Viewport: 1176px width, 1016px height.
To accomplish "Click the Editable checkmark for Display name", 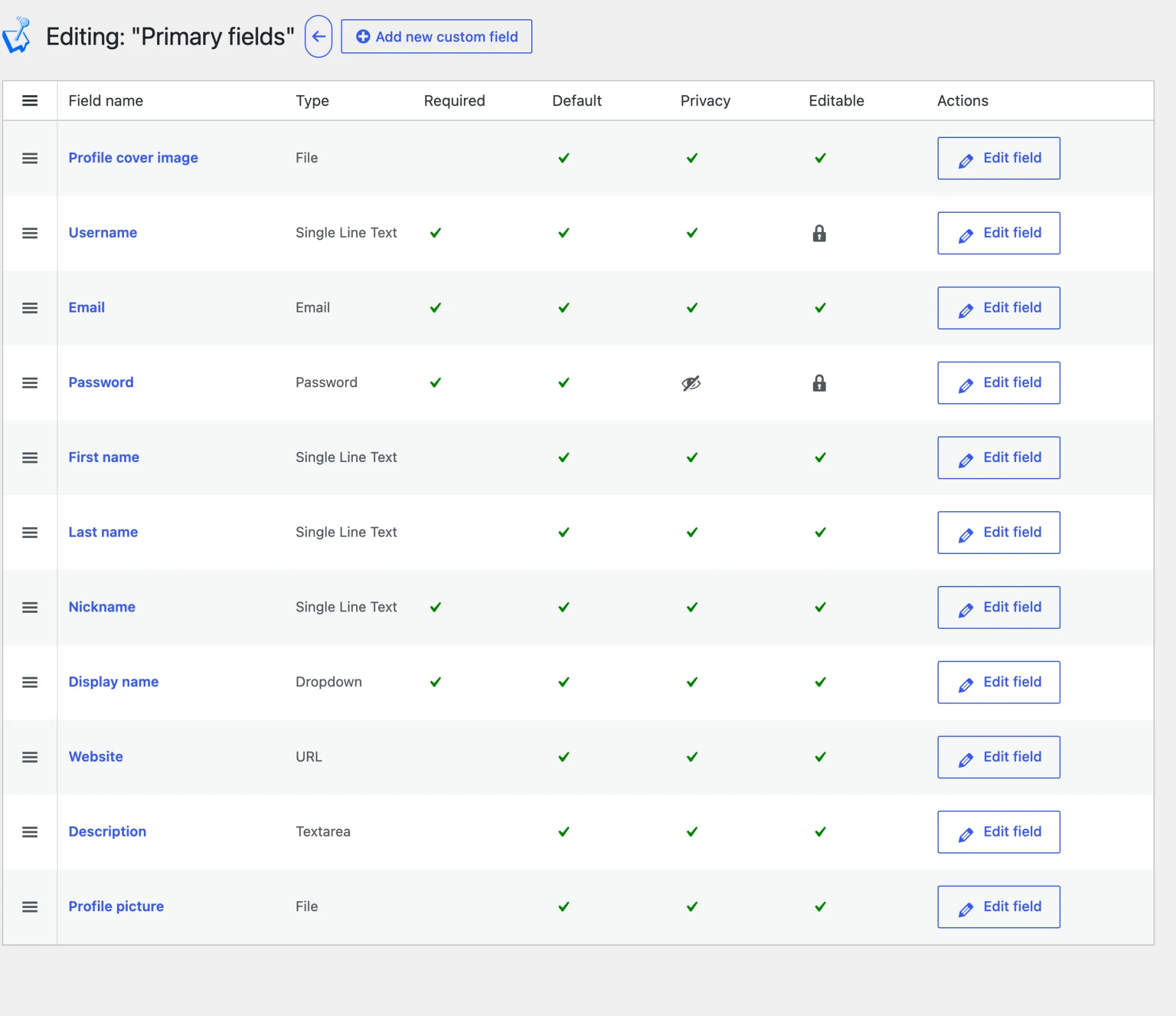I will point(821,682).
